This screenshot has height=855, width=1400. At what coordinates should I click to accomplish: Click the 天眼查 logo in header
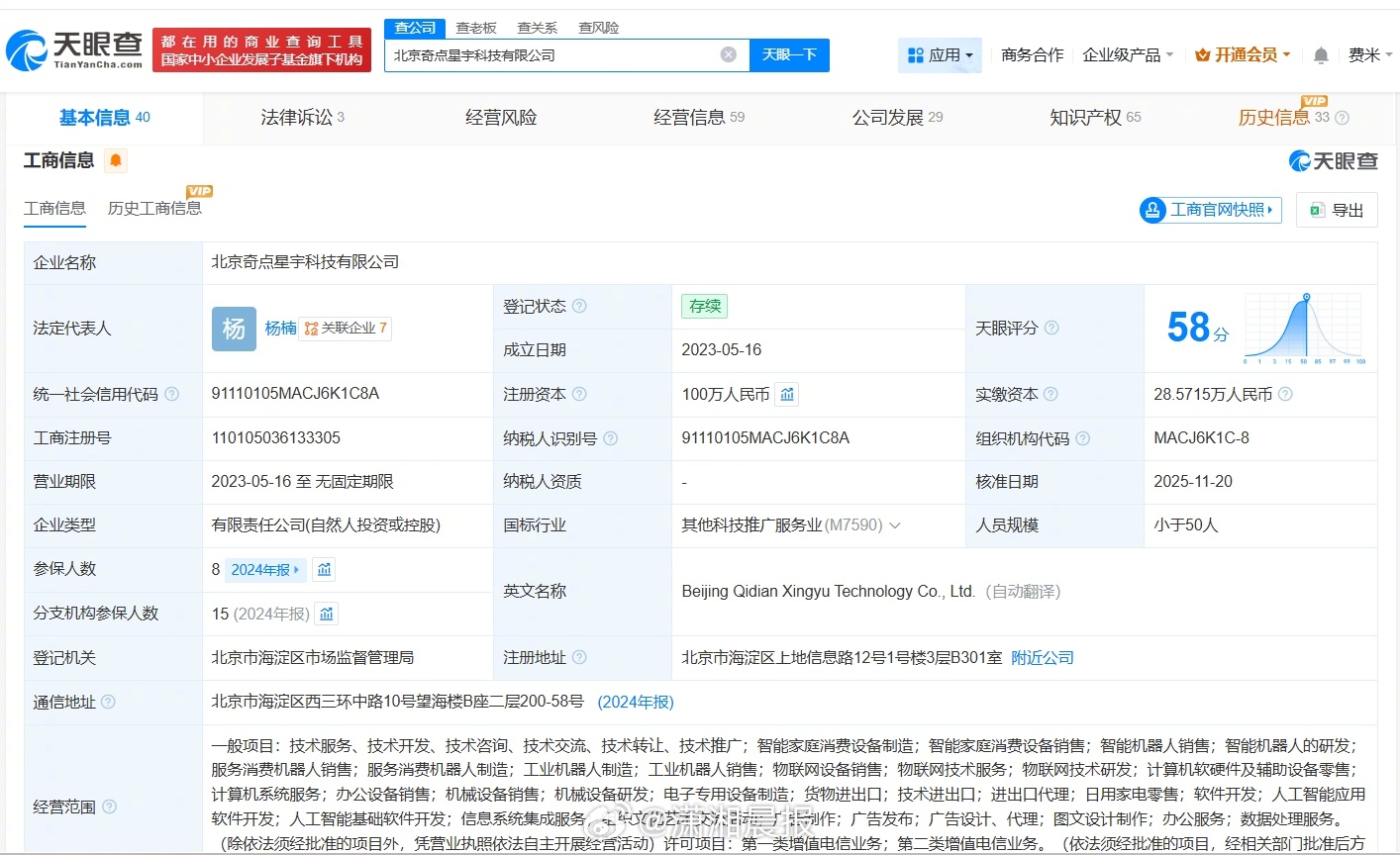pos(75,49)
